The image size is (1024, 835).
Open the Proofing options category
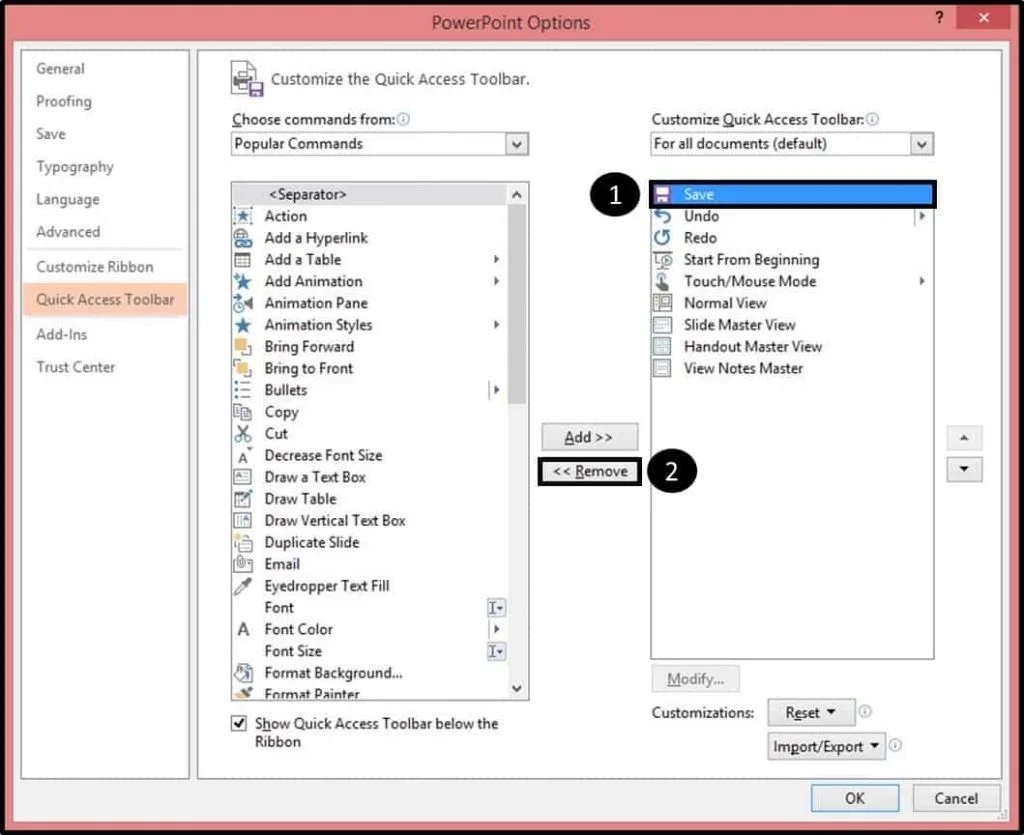click(64, 101)
